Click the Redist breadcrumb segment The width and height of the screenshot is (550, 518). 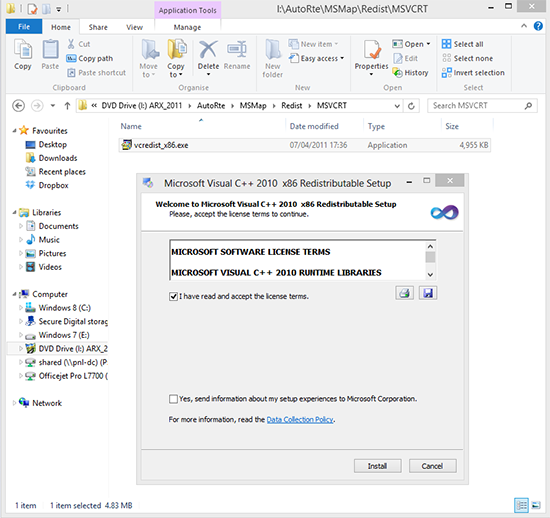tap(291, 106)
